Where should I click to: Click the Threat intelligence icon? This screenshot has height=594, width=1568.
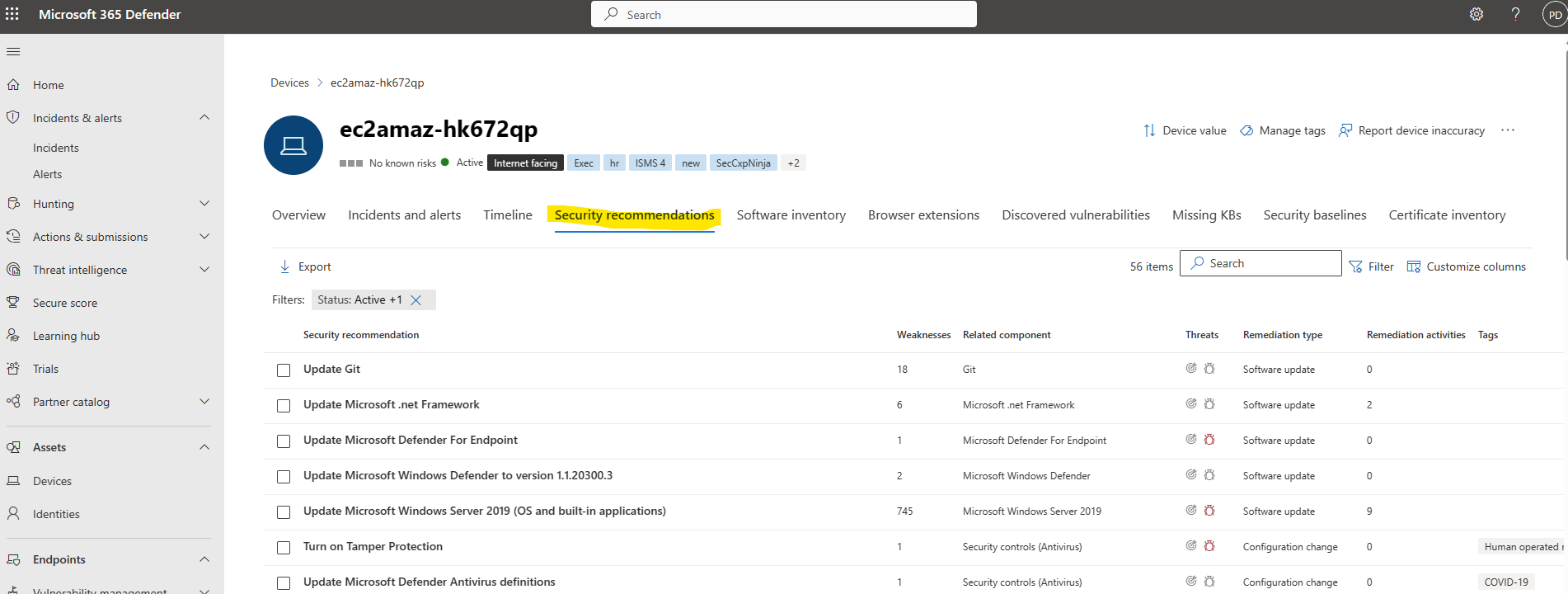(13, 270)
